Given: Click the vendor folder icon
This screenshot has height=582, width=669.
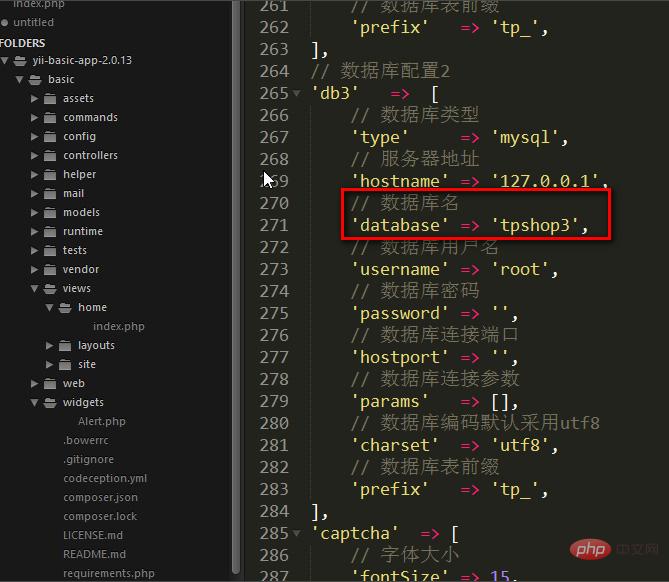Looking at the screenshot, I should tap(50, 269).
